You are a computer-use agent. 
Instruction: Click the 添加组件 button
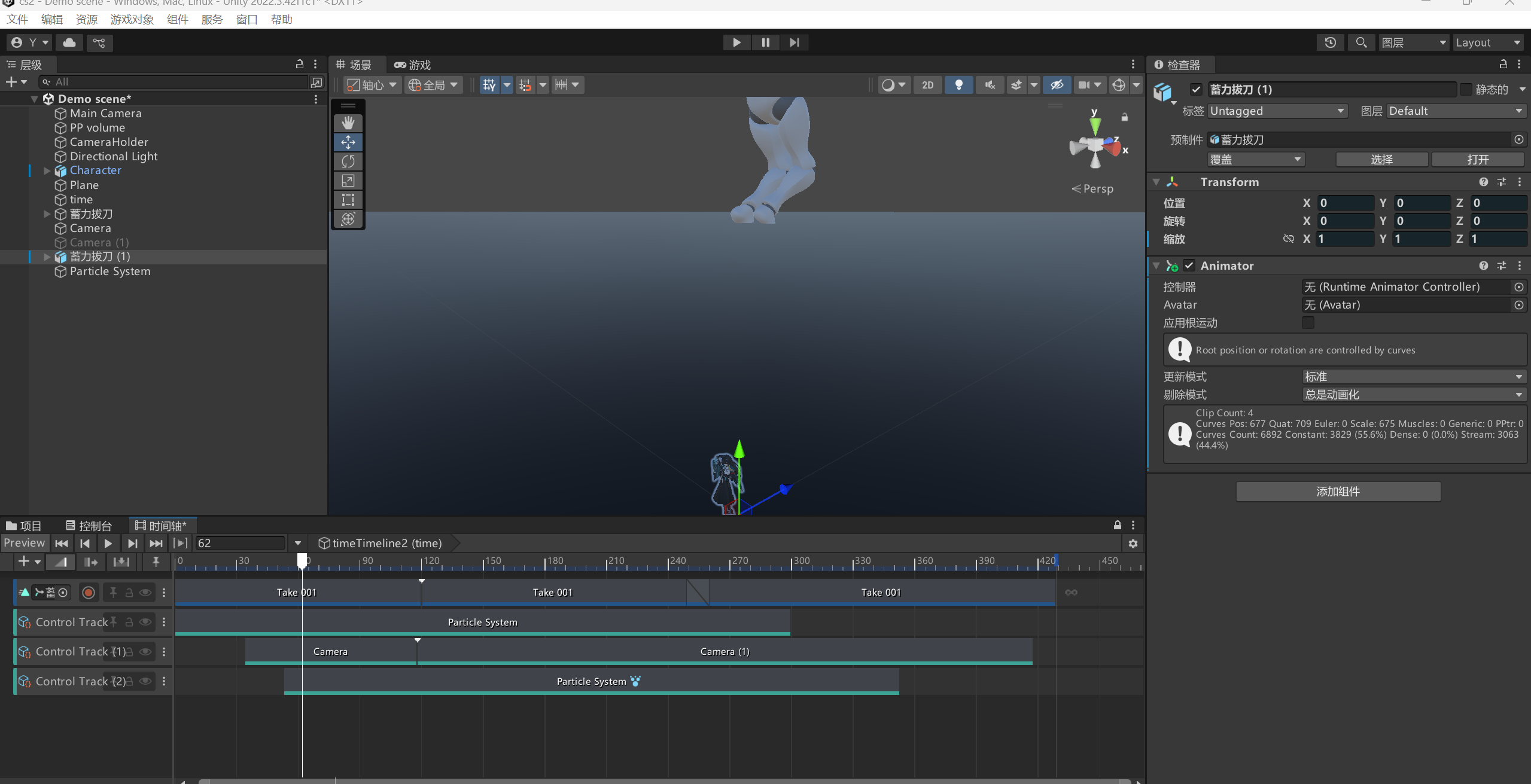(x=1338, y=492)
